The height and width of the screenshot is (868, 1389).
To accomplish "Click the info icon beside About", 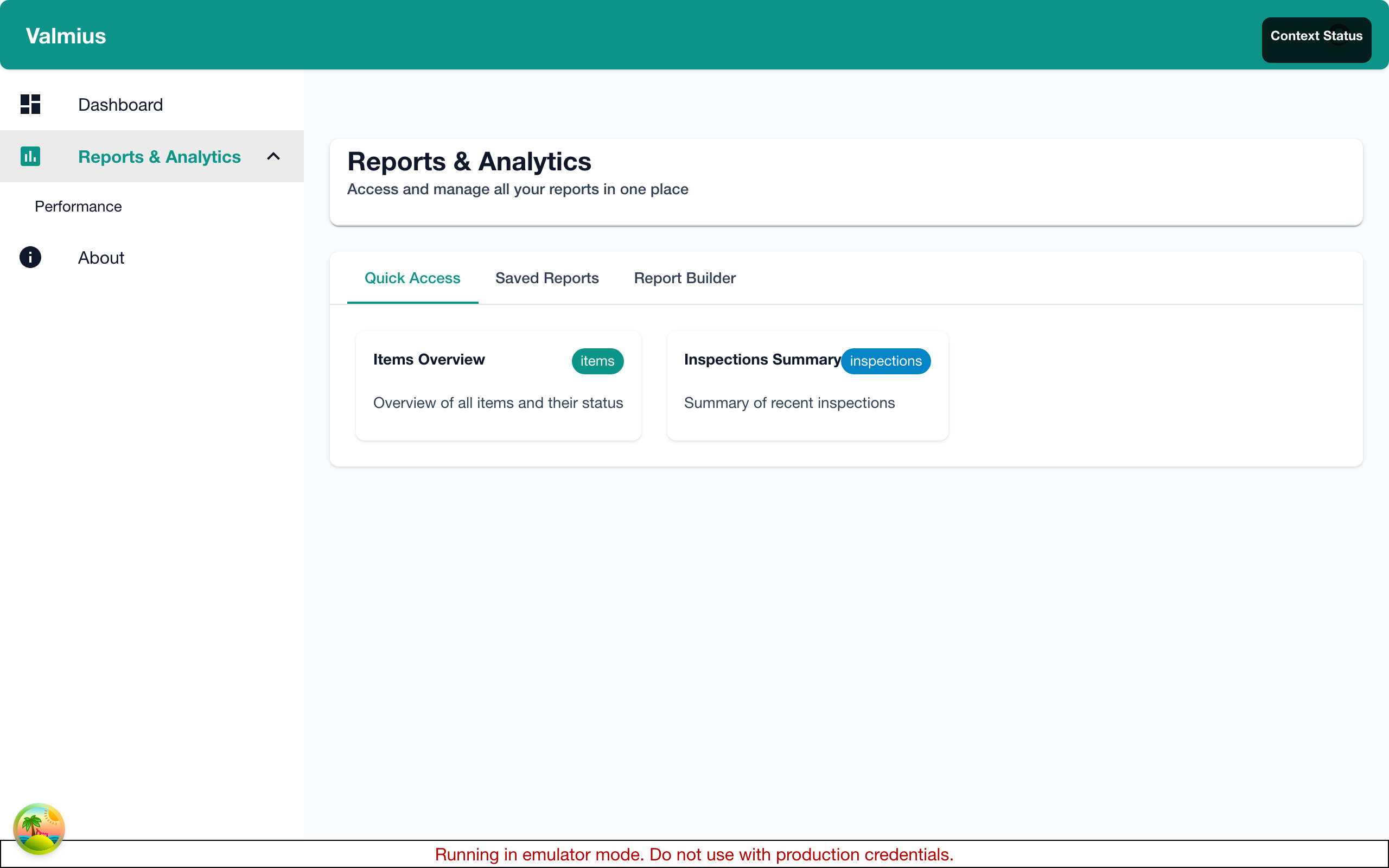I will click(x=30, y=257).
